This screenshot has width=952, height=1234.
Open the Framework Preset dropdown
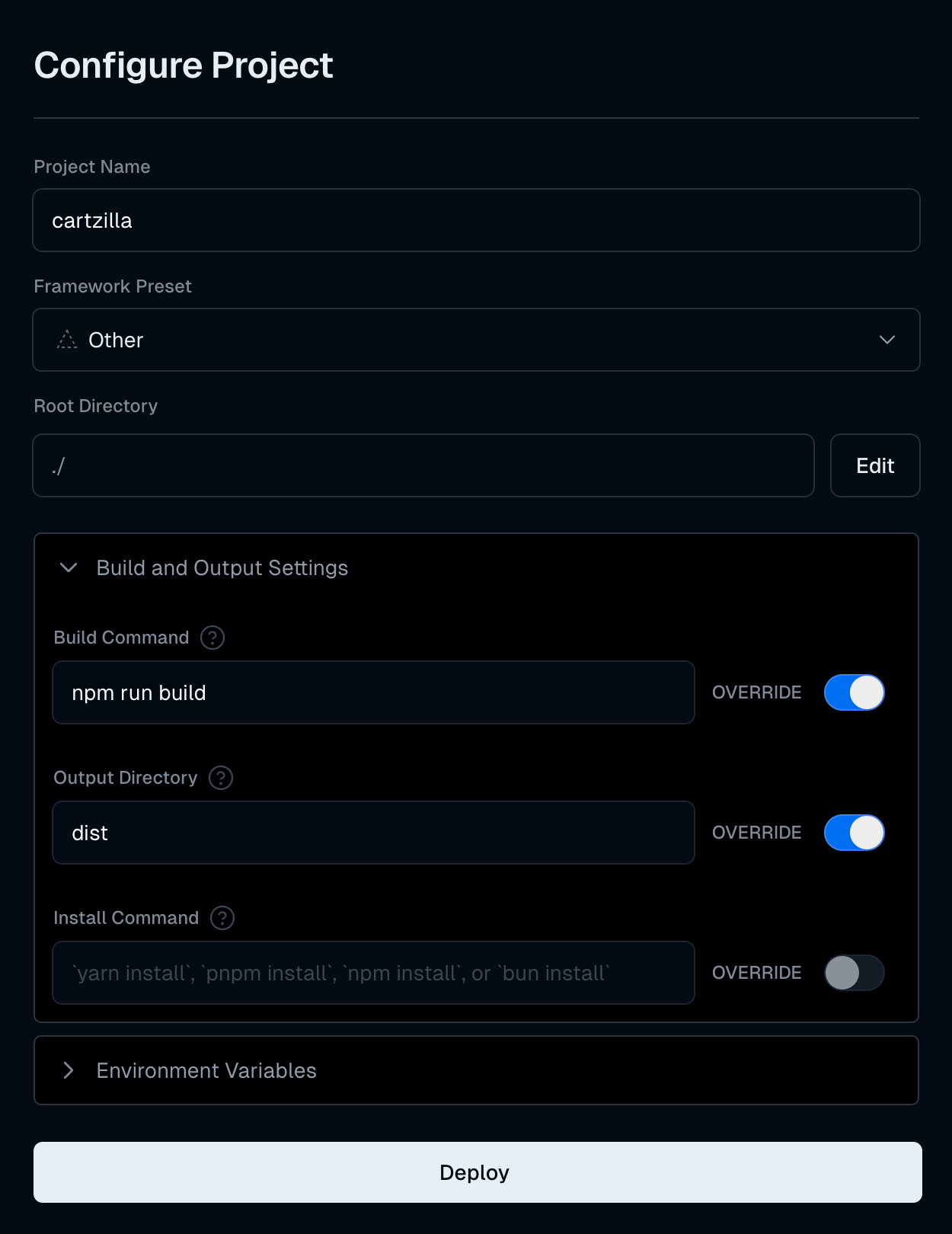click(476, 340)
